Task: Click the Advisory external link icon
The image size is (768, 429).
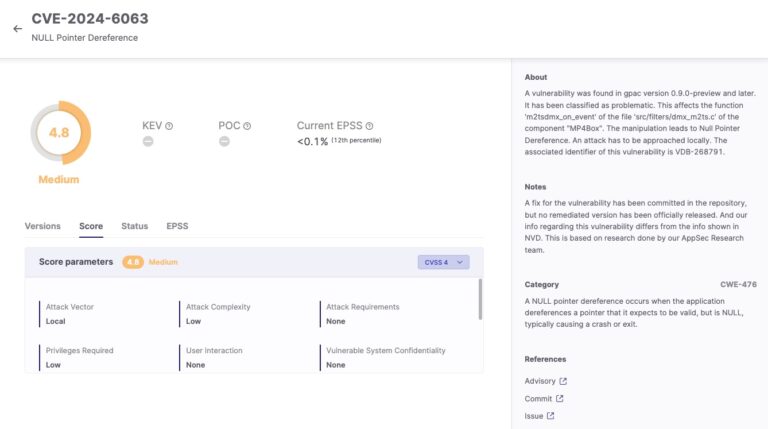Action: pos(563,381)
